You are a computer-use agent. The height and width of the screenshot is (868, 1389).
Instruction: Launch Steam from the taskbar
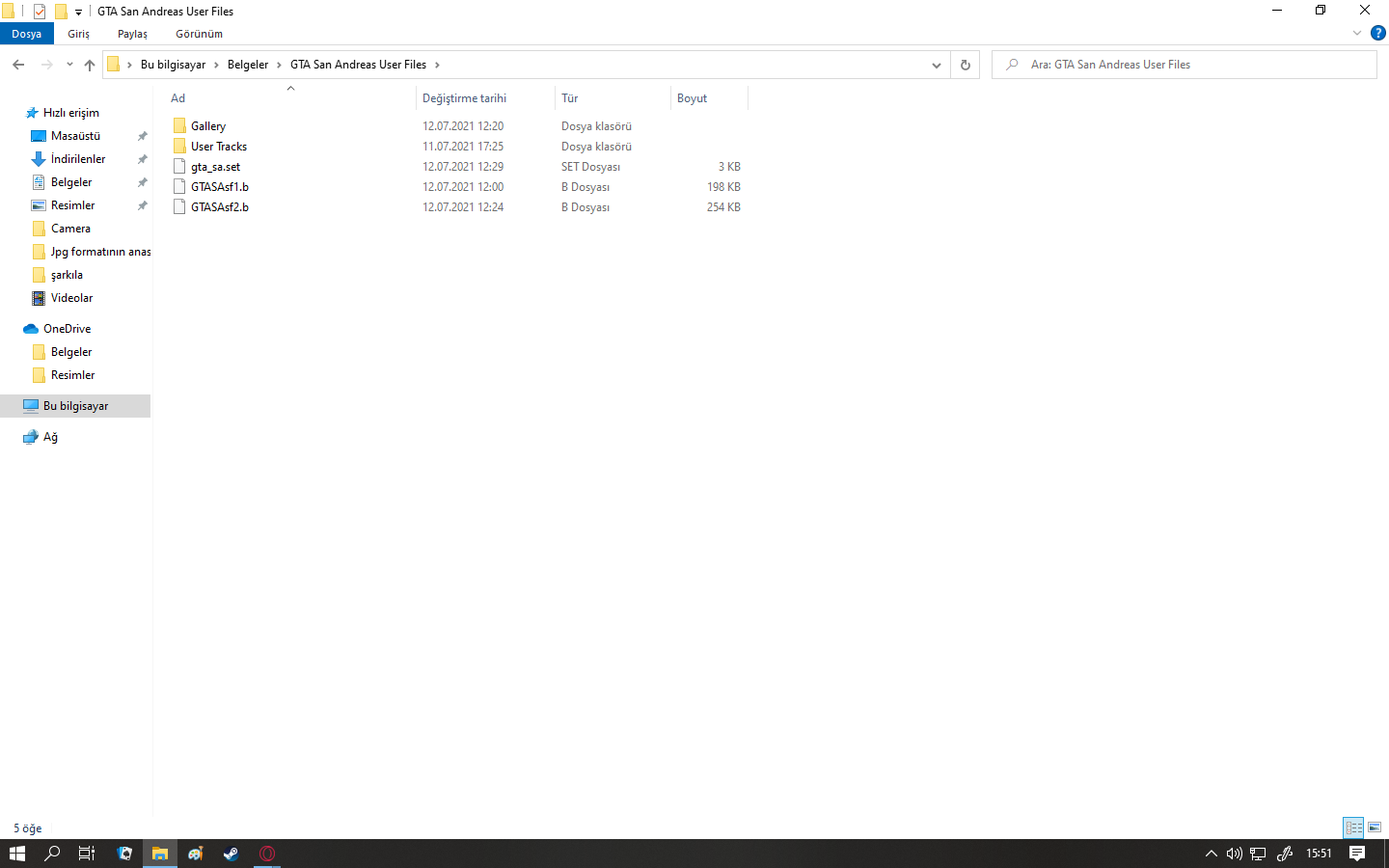coord(231,854)
